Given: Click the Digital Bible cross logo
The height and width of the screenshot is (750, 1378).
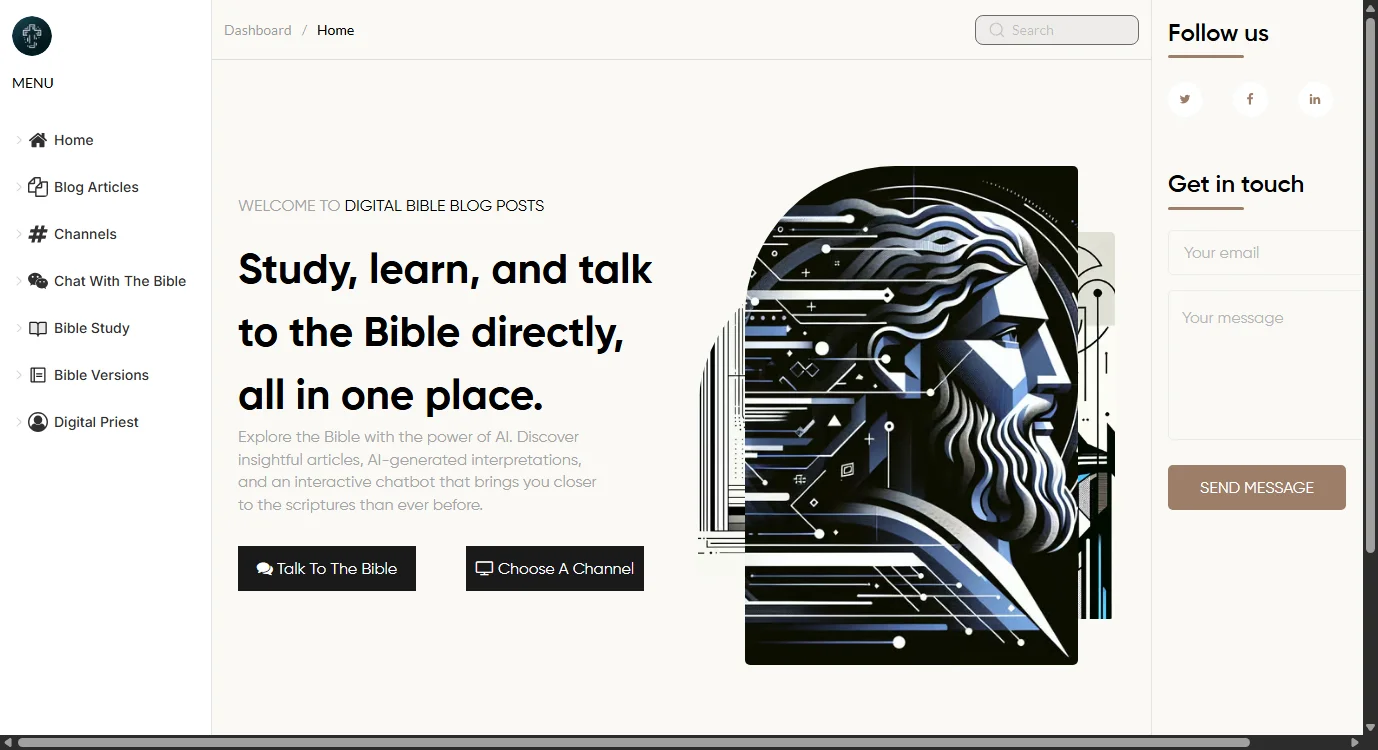Looking at the screenshot, I should [31, 36].
